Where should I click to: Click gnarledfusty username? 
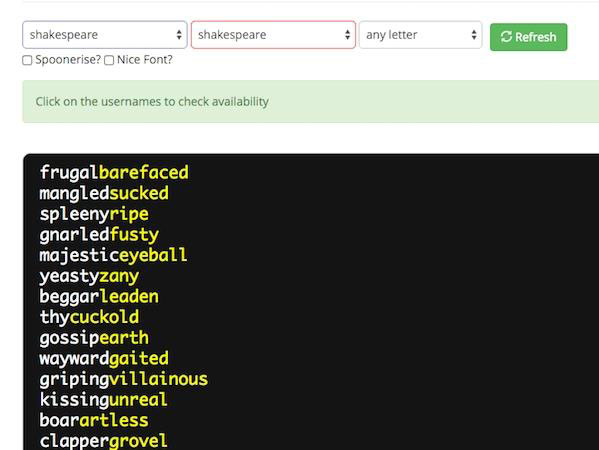[x=99, y=235]
